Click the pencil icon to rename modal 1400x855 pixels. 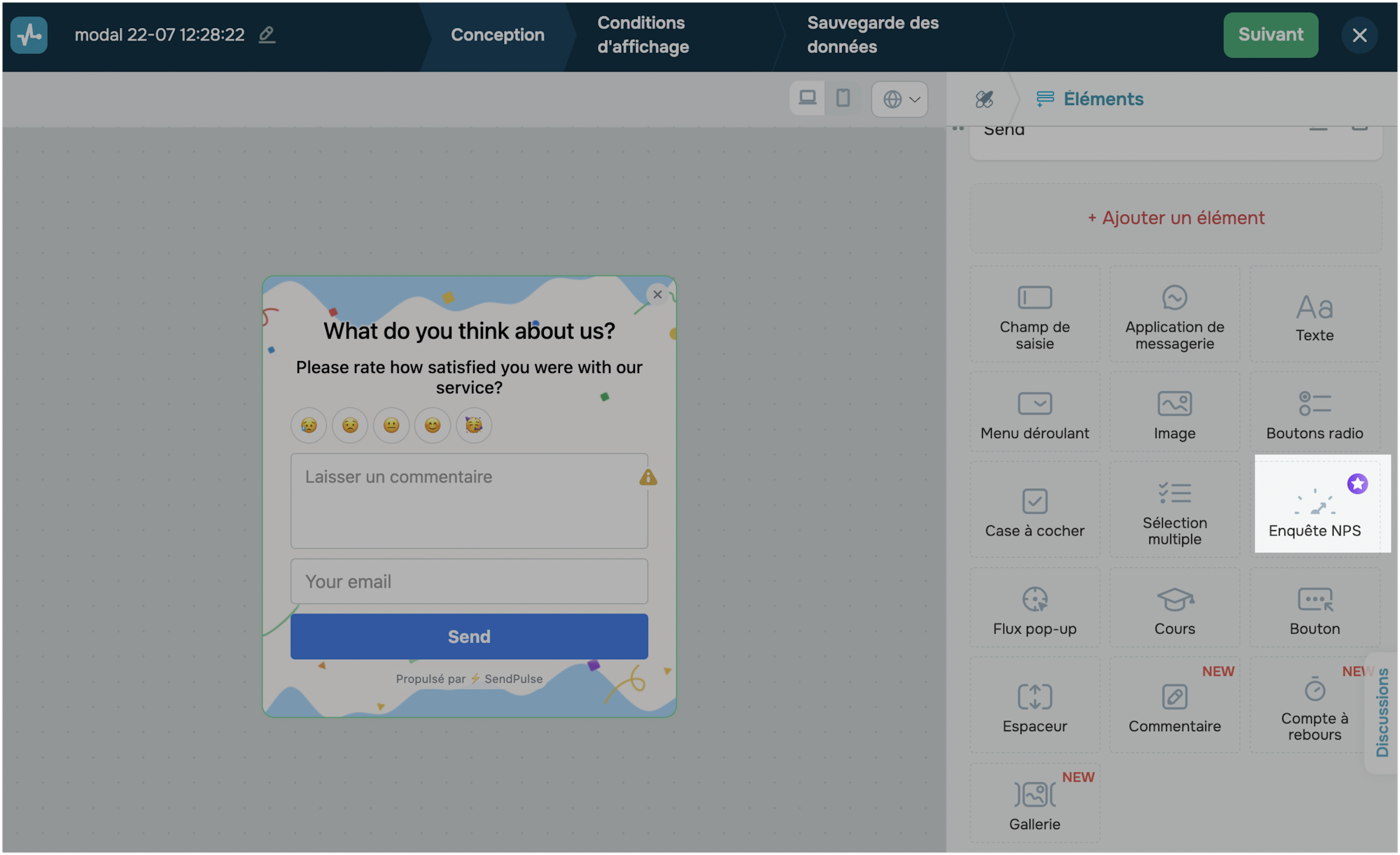[267, 34]
